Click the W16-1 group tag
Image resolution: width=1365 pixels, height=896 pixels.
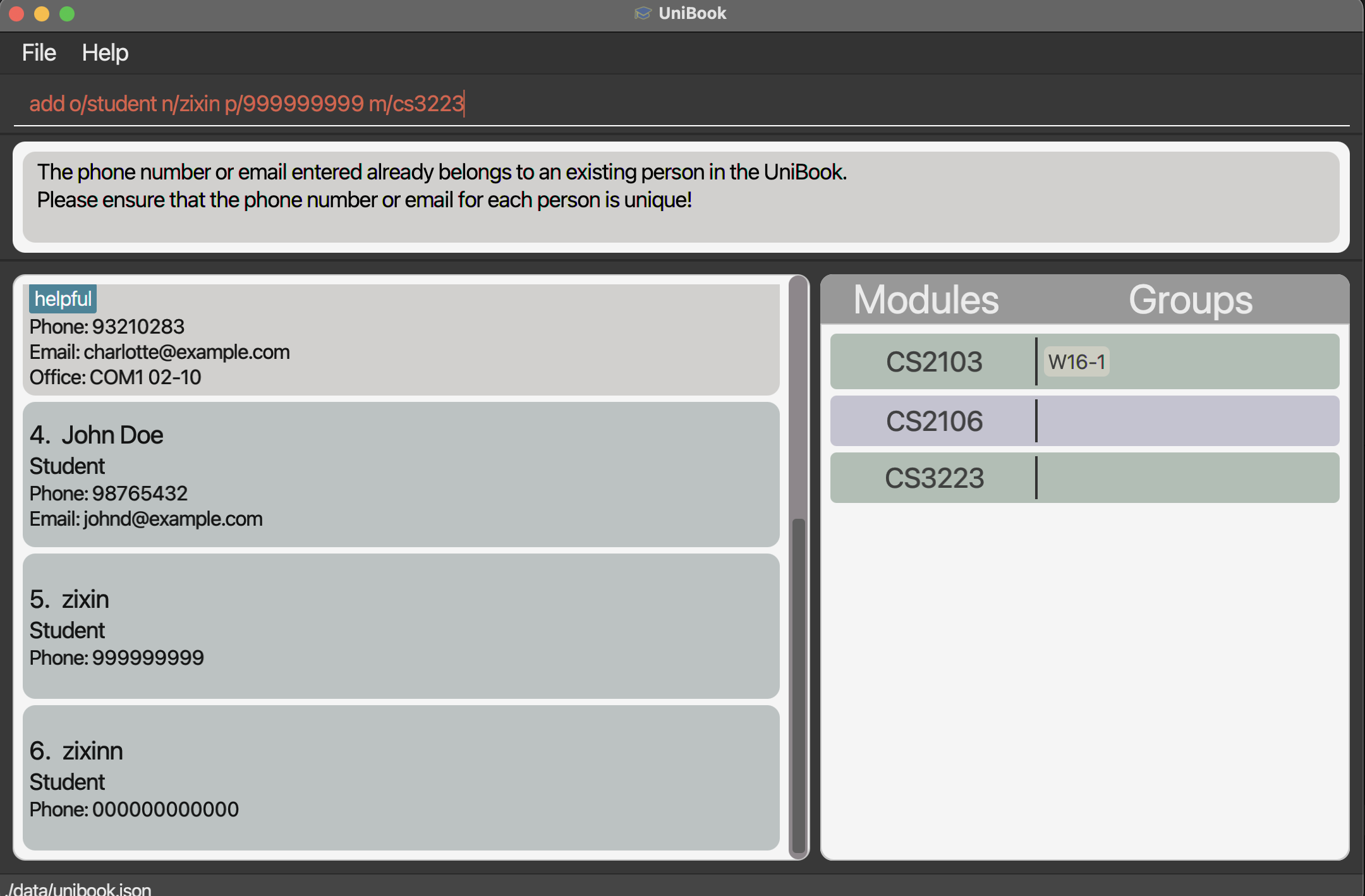point(1076,362)
